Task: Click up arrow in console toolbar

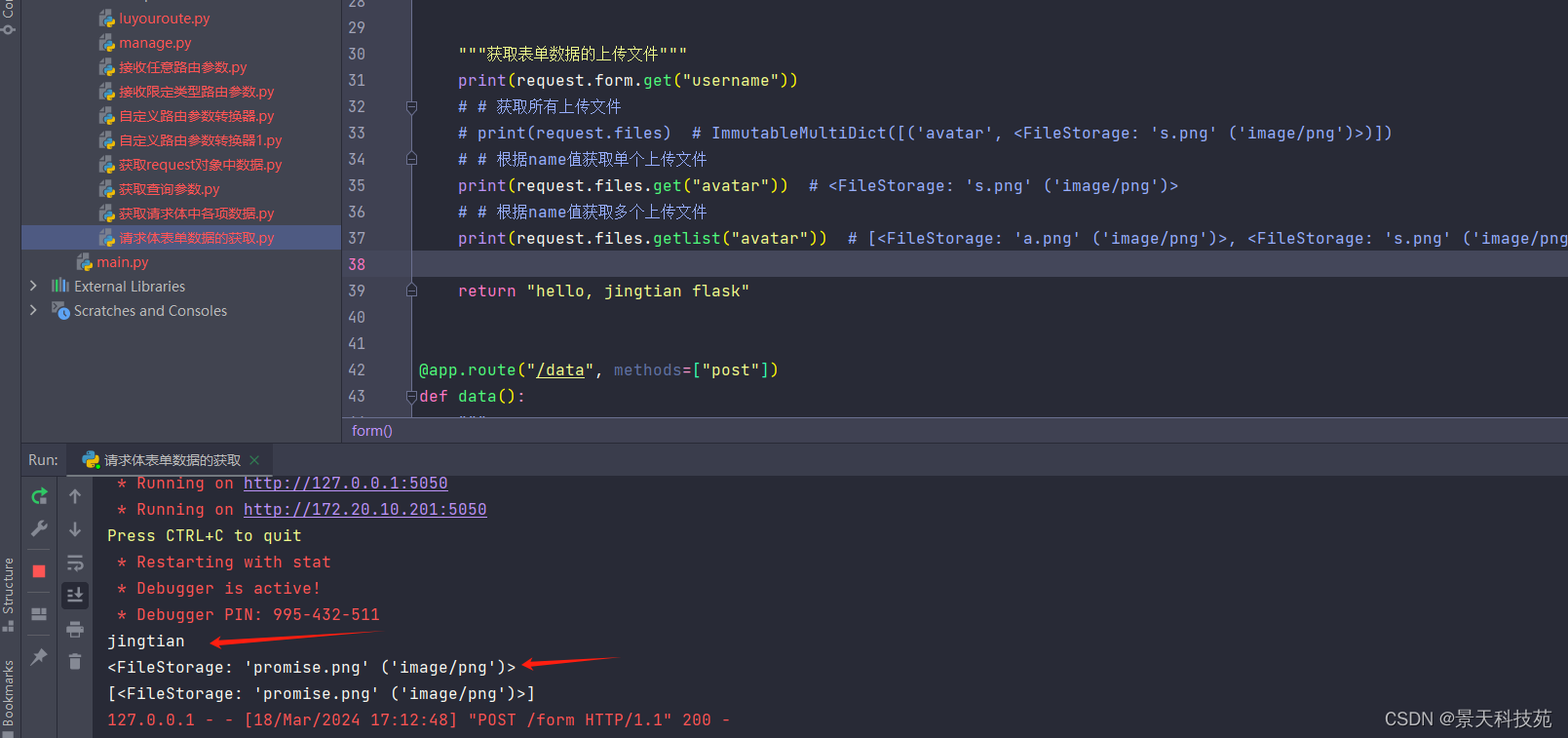Action: (x=75, y=496)
